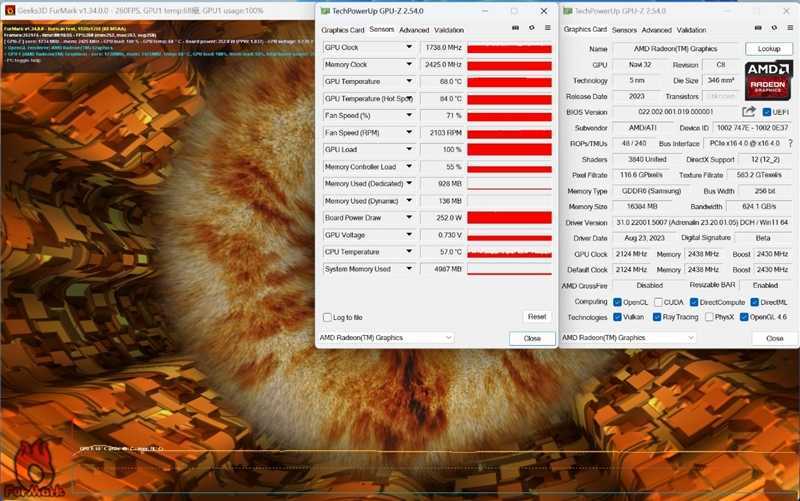This screenshot has width=800, height=501.
Task: Open GPU selector dropdown in Sensors window
Action: [x=386, y=338]
